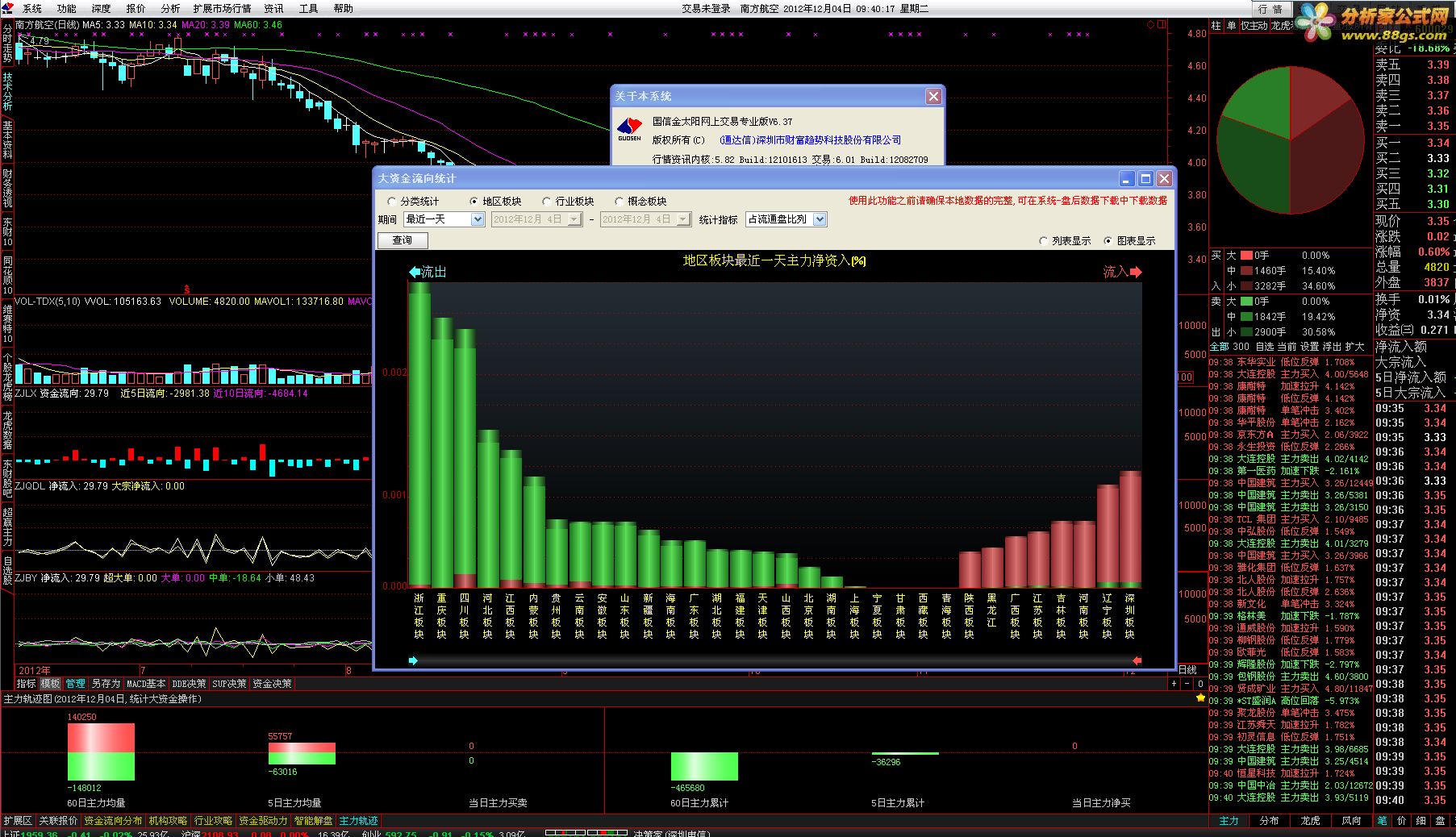Click the minus zoom button beside 日线
Screen dimensions: 1456x837
[1187, 683]
